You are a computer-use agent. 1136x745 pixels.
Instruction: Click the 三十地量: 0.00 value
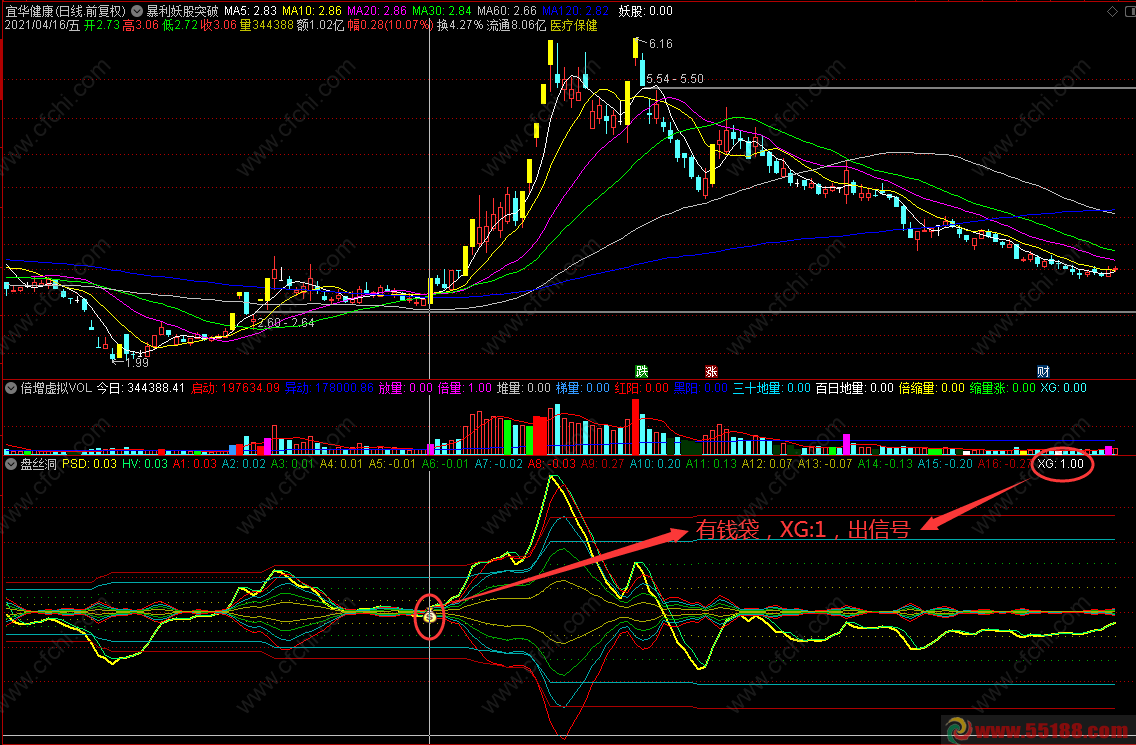point(772,388)
